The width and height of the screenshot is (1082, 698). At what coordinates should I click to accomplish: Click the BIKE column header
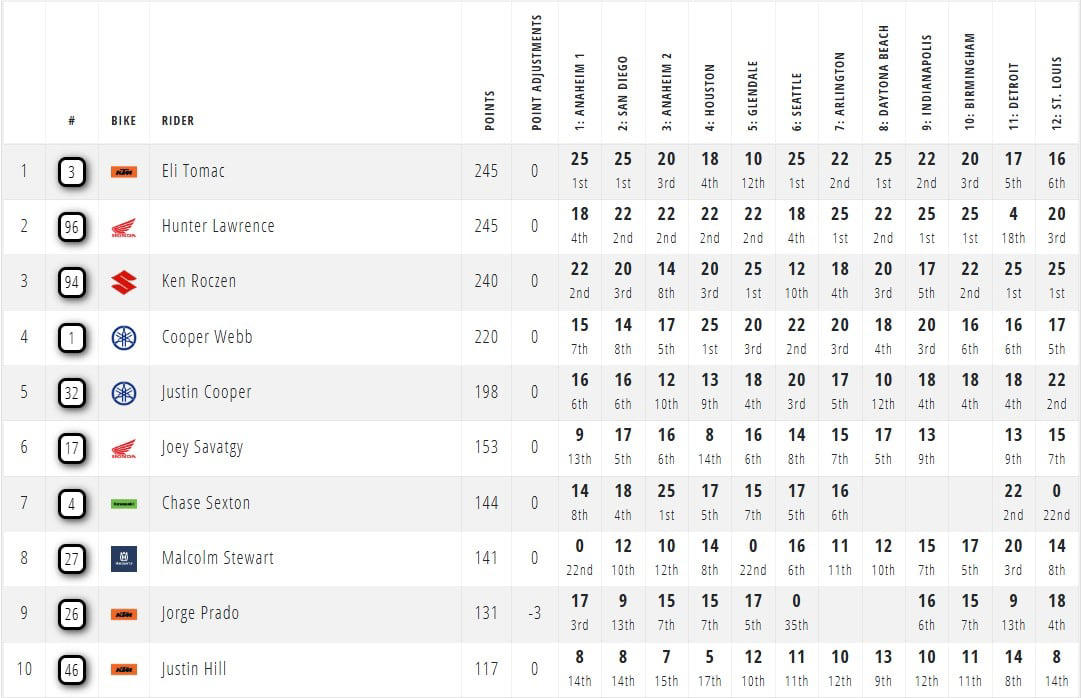[124, 121]
